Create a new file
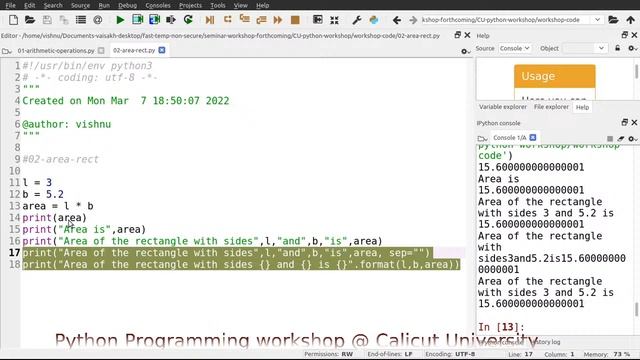 coord(13,20)
